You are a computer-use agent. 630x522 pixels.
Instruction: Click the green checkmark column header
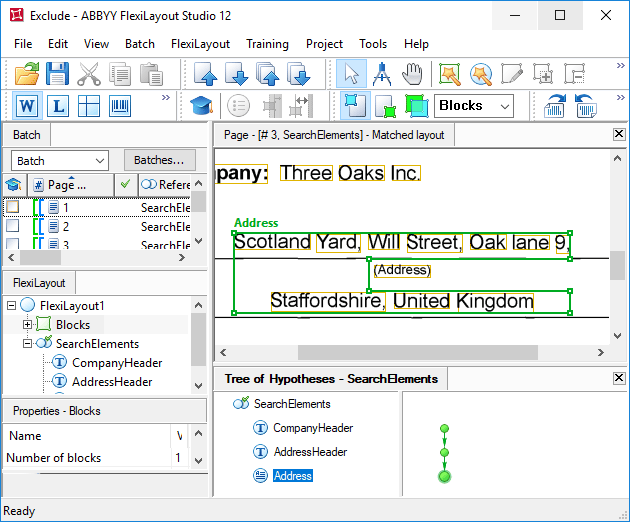pos(126,185)
